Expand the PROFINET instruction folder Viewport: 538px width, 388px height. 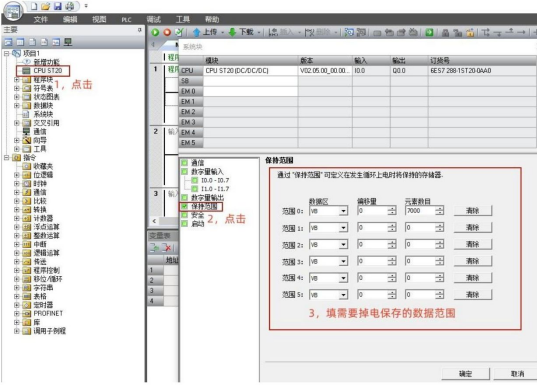[x=16, y=313]
